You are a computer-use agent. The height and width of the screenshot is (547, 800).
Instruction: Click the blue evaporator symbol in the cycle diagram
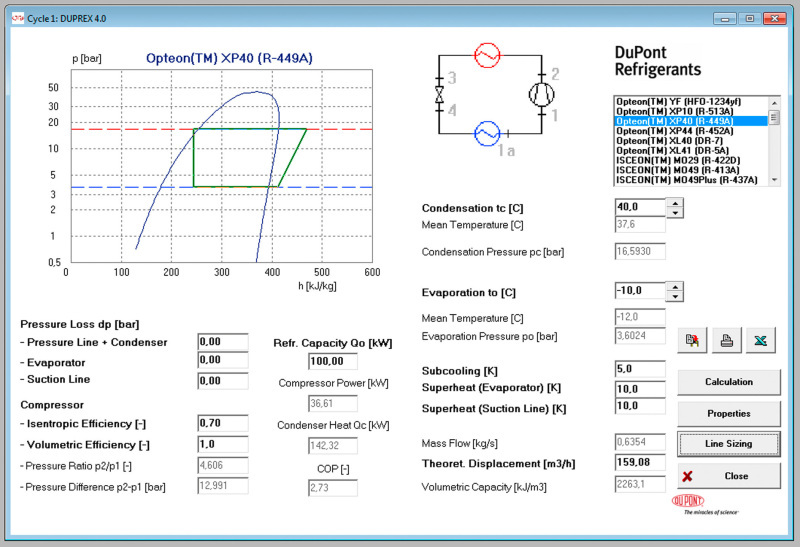487,134
